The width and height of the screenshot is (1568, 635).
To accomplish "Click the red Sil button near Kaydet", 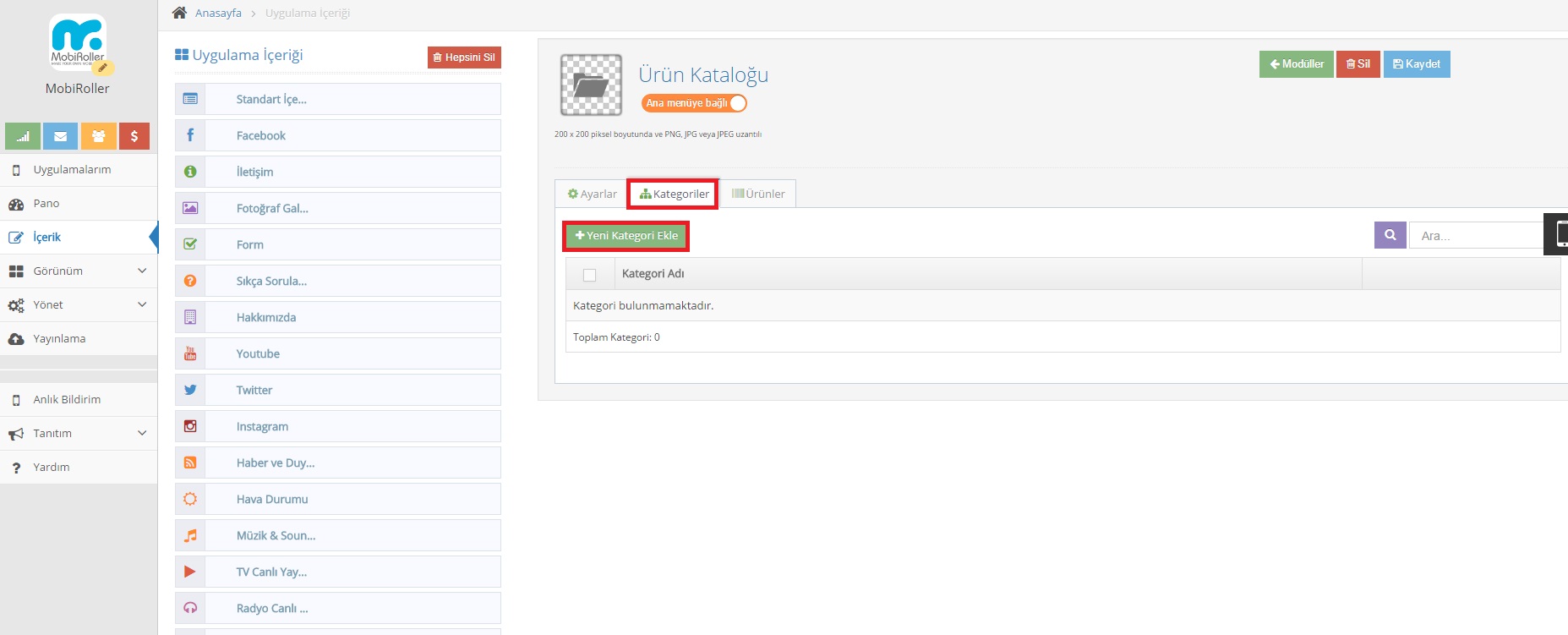I will tap(1358, 64).
